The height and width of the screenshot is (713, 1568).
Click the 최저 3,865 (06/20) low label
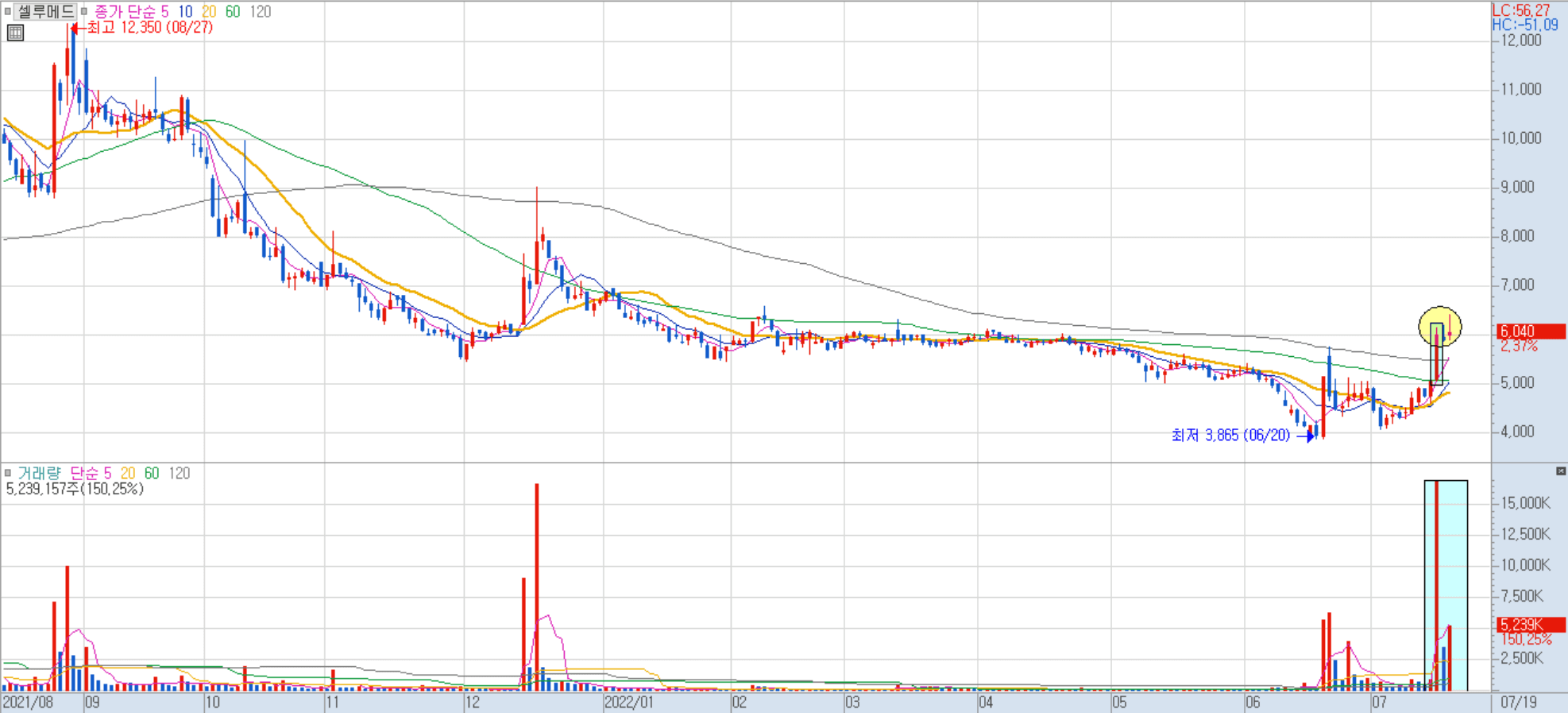(x=1230, y=435)
